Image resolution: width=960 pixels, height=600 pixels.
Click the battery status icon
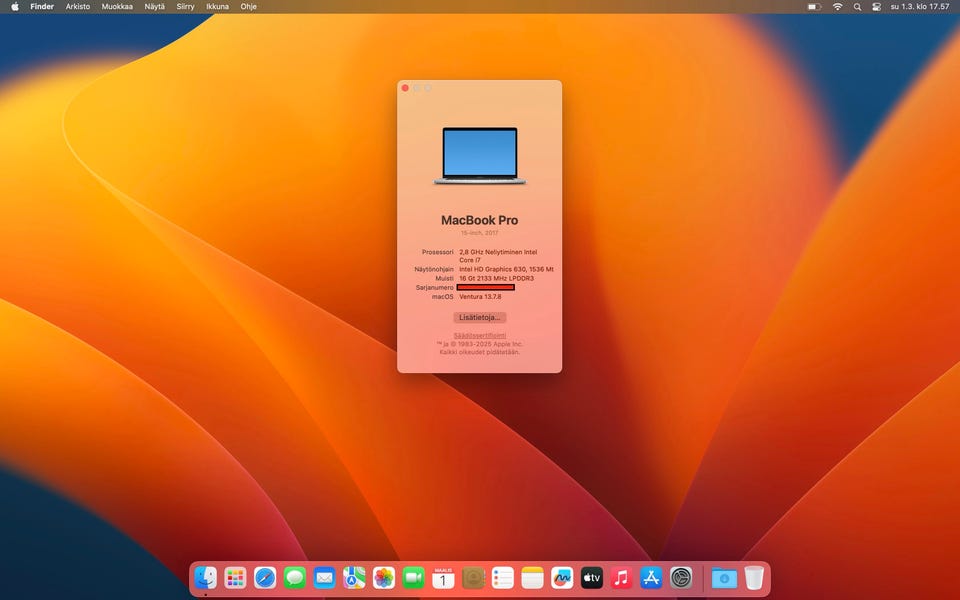(814, 7)
